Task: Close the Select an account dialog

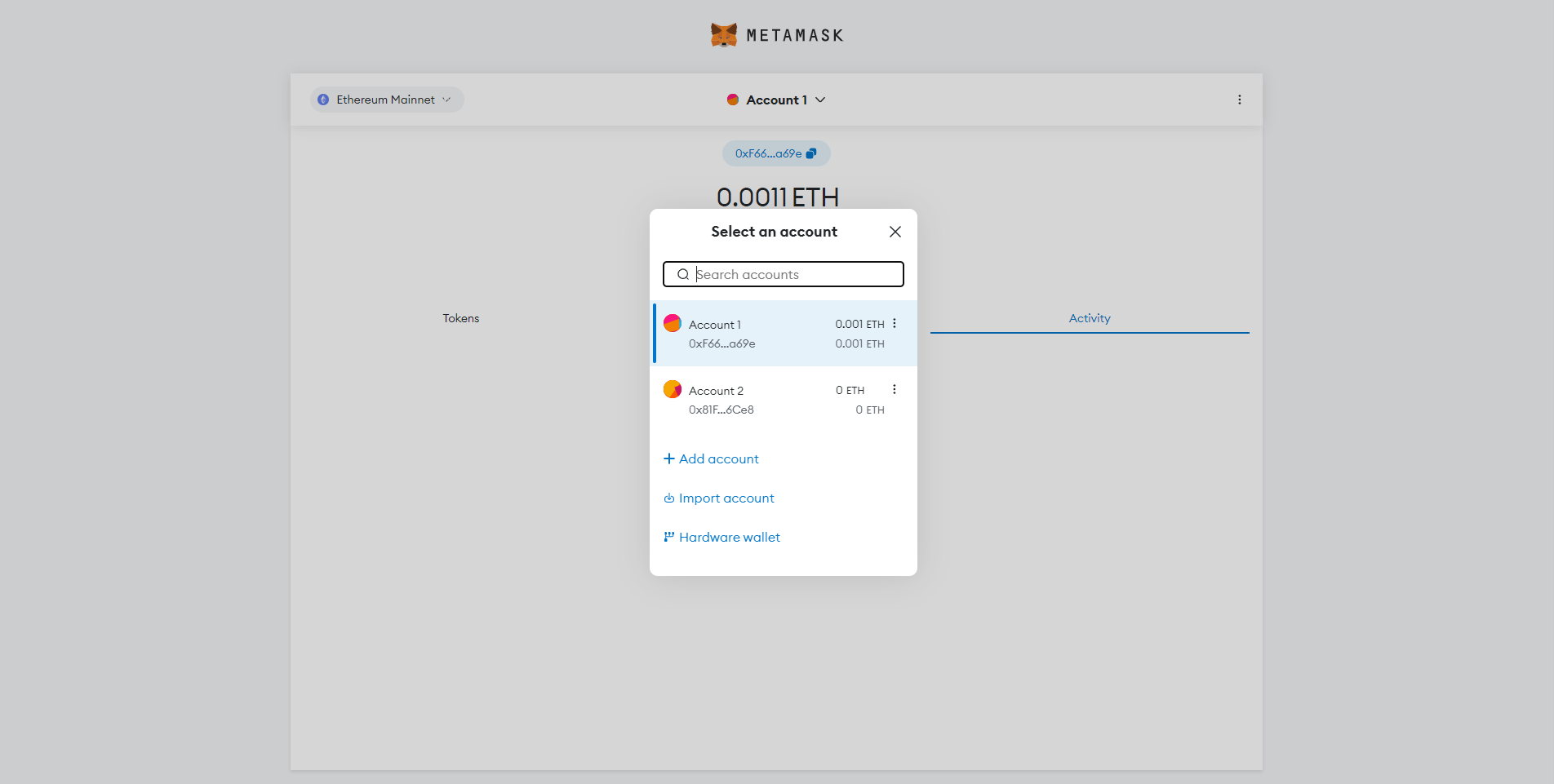Action: pos(895,232)
